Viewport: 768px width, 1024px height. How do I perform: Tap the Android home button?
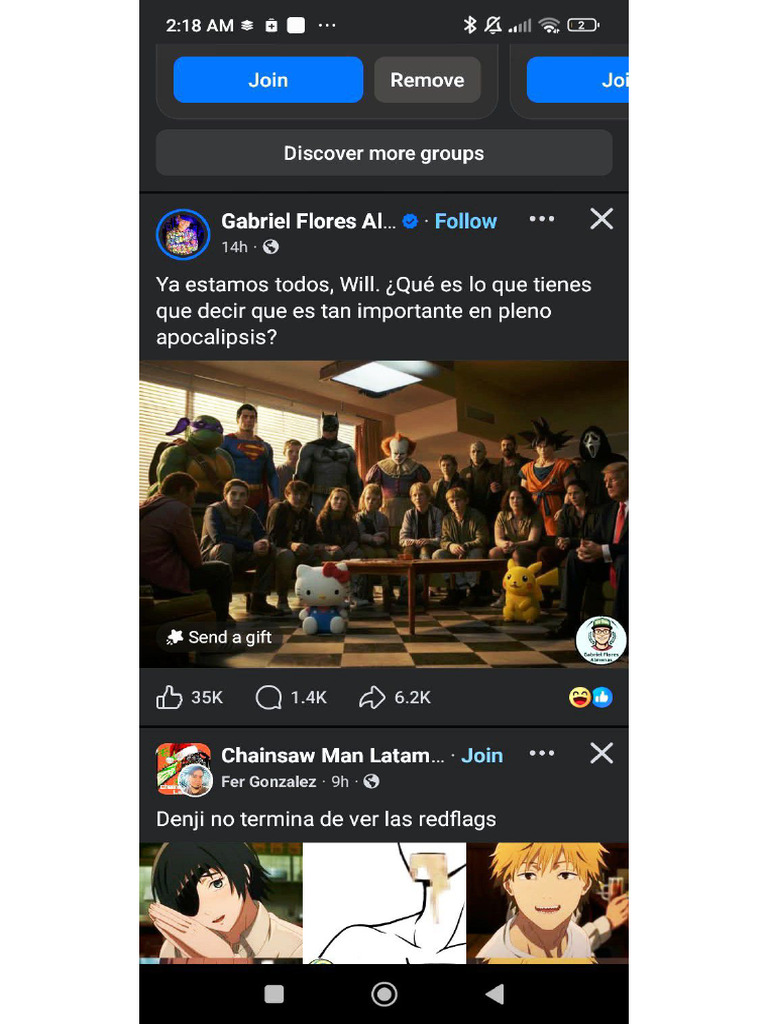[x=384, y=994]
